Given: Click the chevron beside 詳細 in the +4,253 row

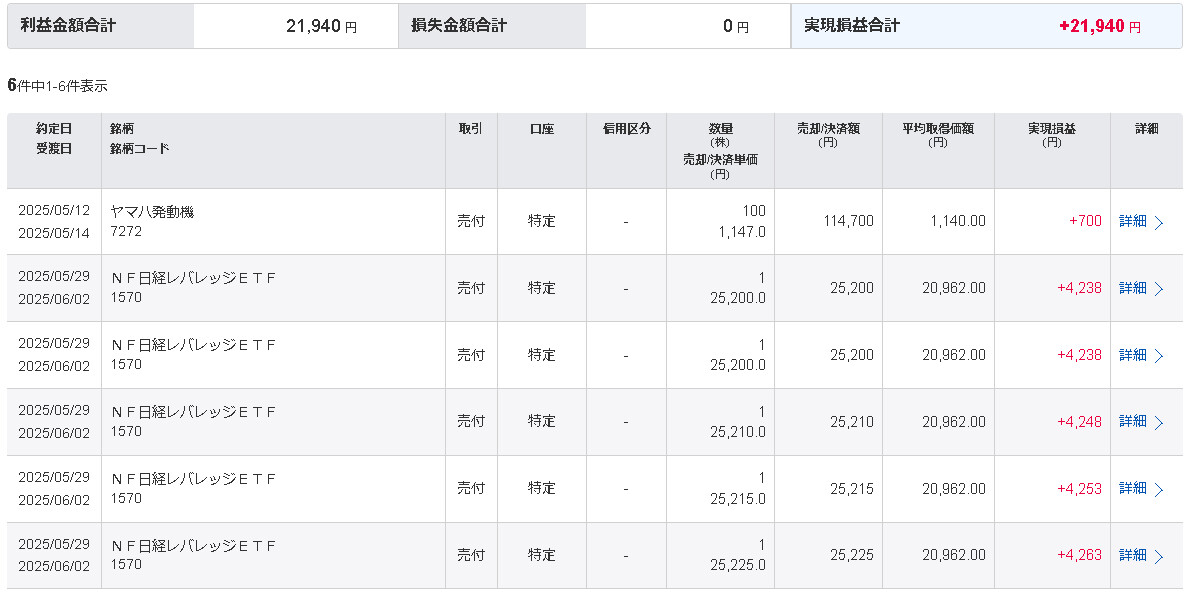Looking at the screenshot, I should pyautogui.click(x=1159, y=489).
